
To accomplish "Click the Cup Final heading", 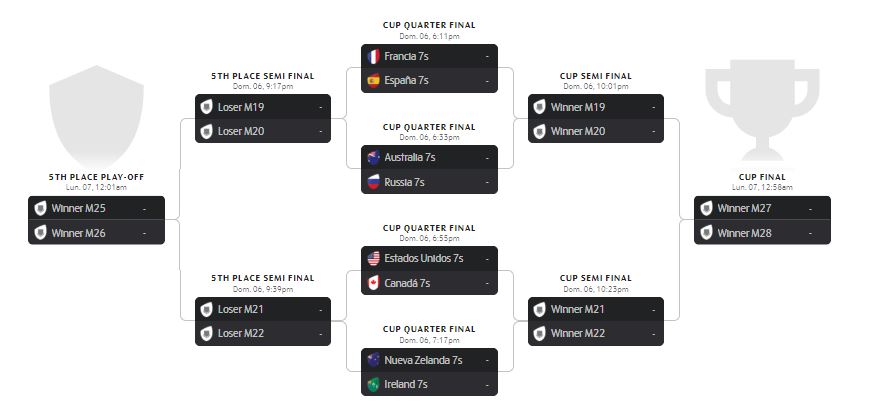I will (762, 177).
